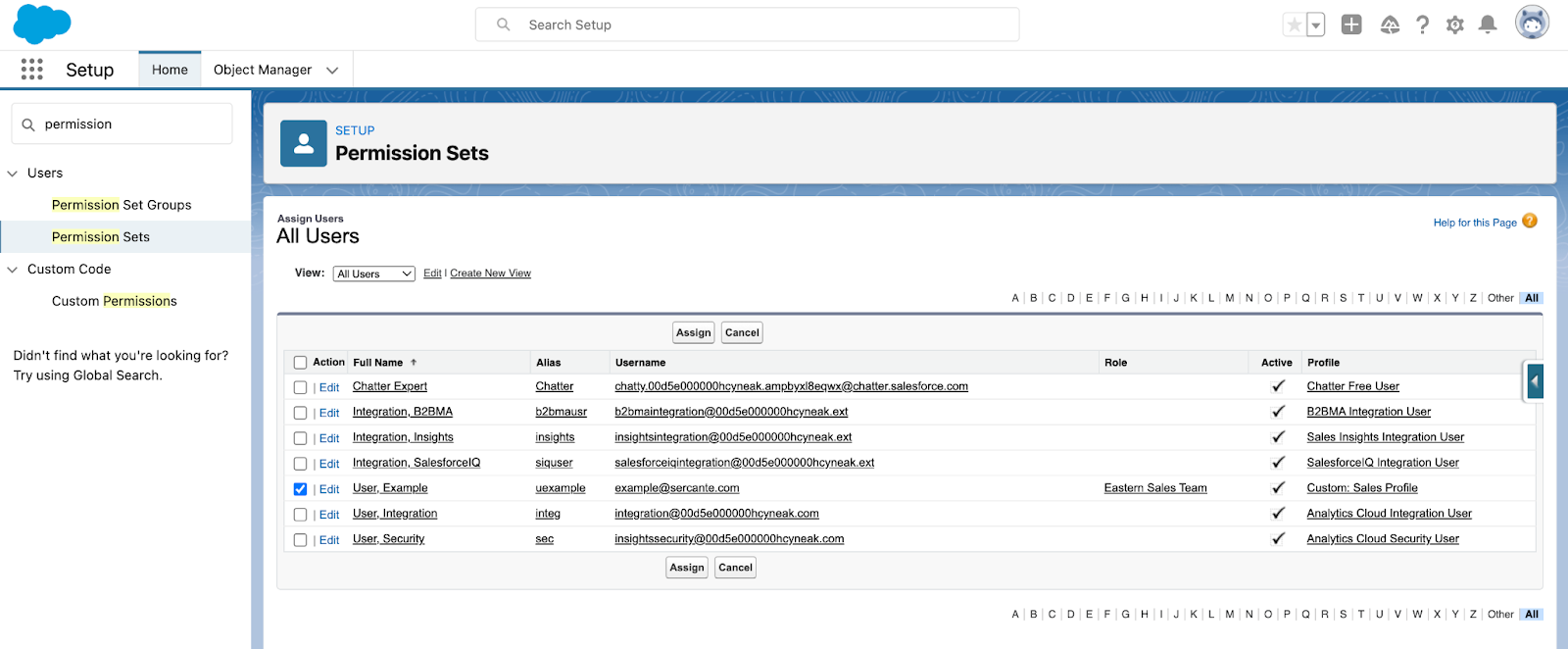Open Permission Set Groups in the sidebar

122,205
